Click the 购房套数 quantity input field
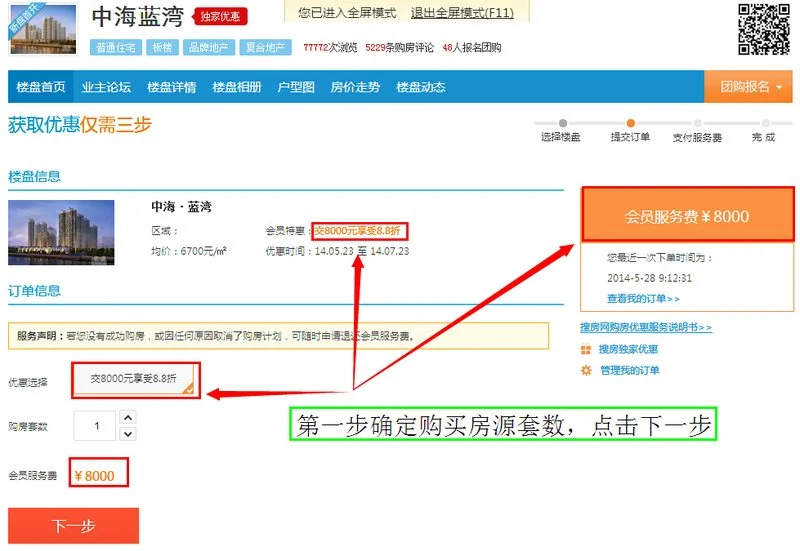The width and height of the screenshot is (800, 551). coord(95,425)
